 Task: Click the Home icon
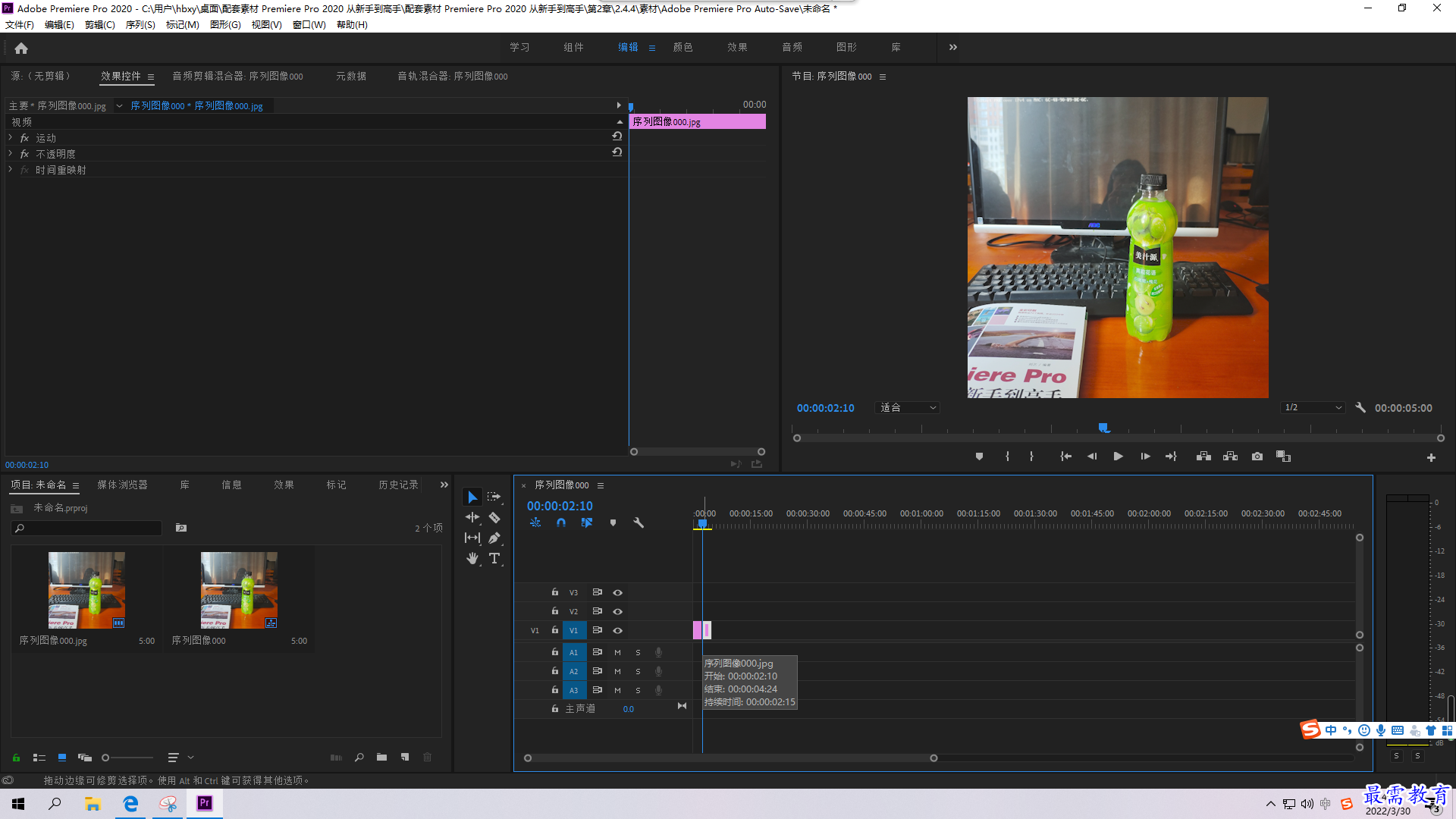coord(21,48)
